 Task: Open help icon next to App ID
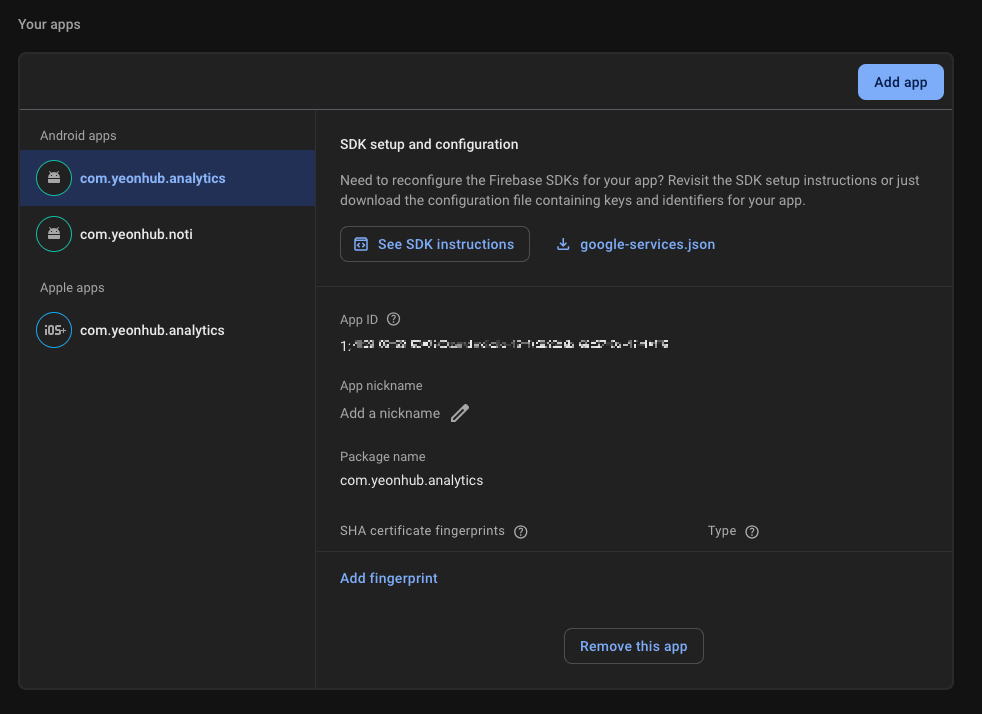pyautogui.click(x=393, y=319)
